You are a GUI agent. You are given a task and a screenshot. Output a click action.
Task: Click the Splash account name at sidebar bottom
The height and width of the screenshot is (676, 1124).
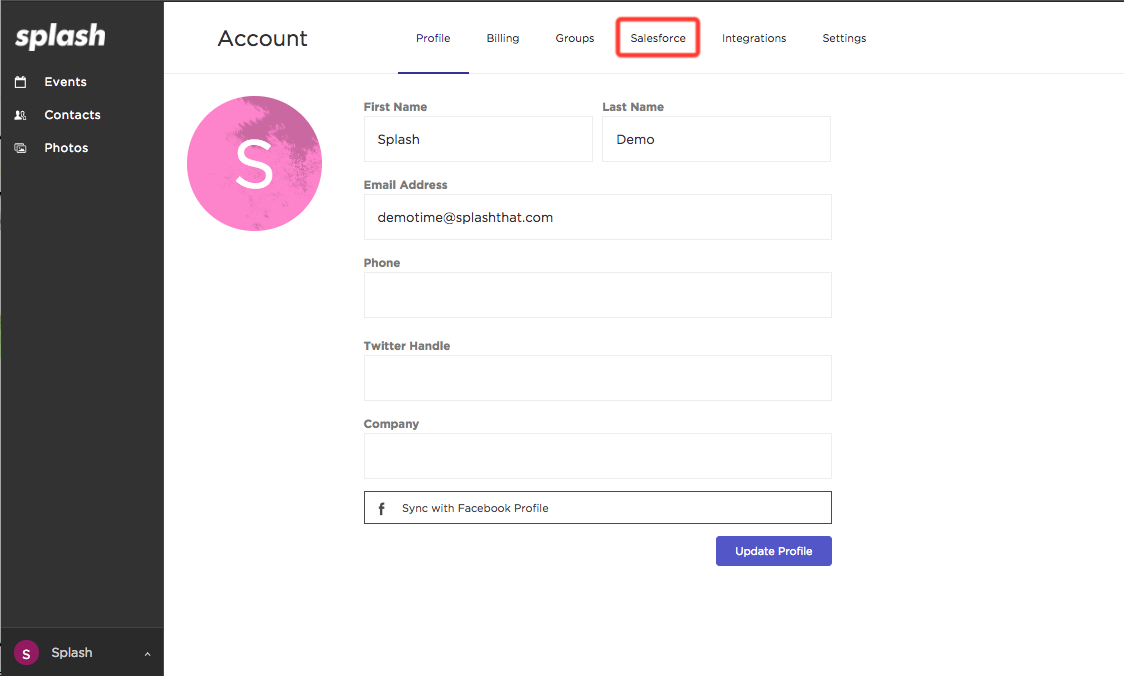[72, 653]
